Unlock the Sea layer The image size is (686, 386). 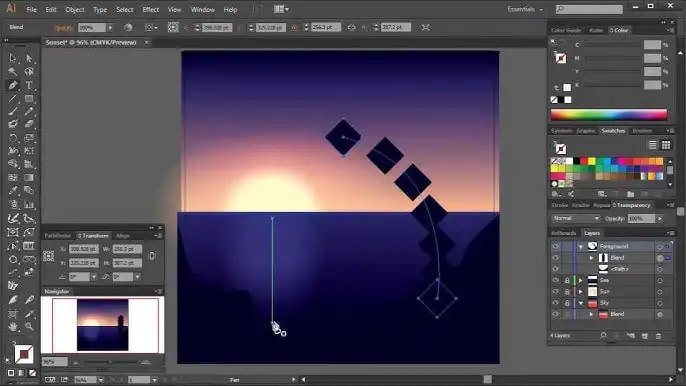[x=567, y=280]
